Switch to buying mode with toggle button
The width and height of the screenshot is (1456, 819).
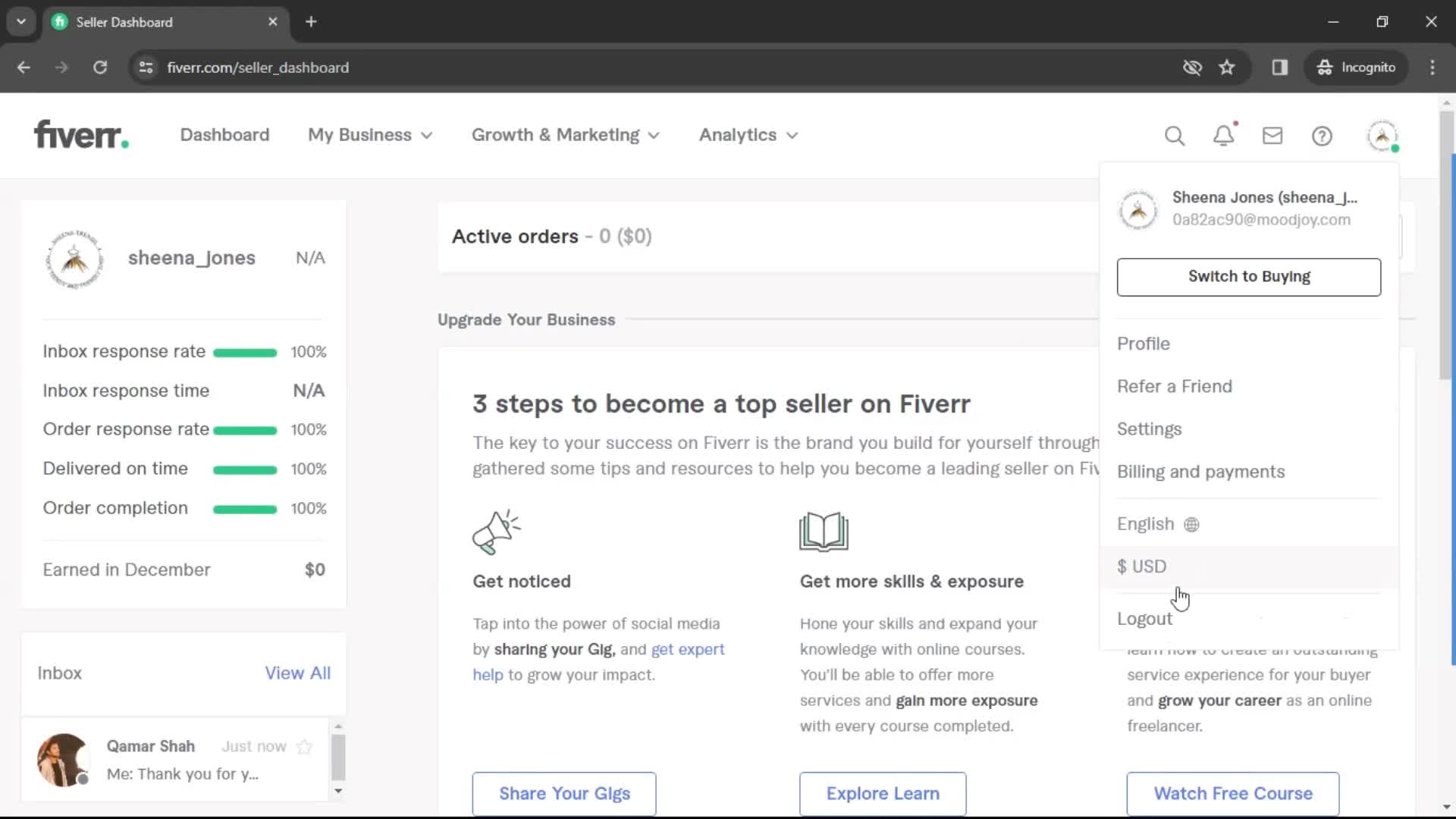1249,276
